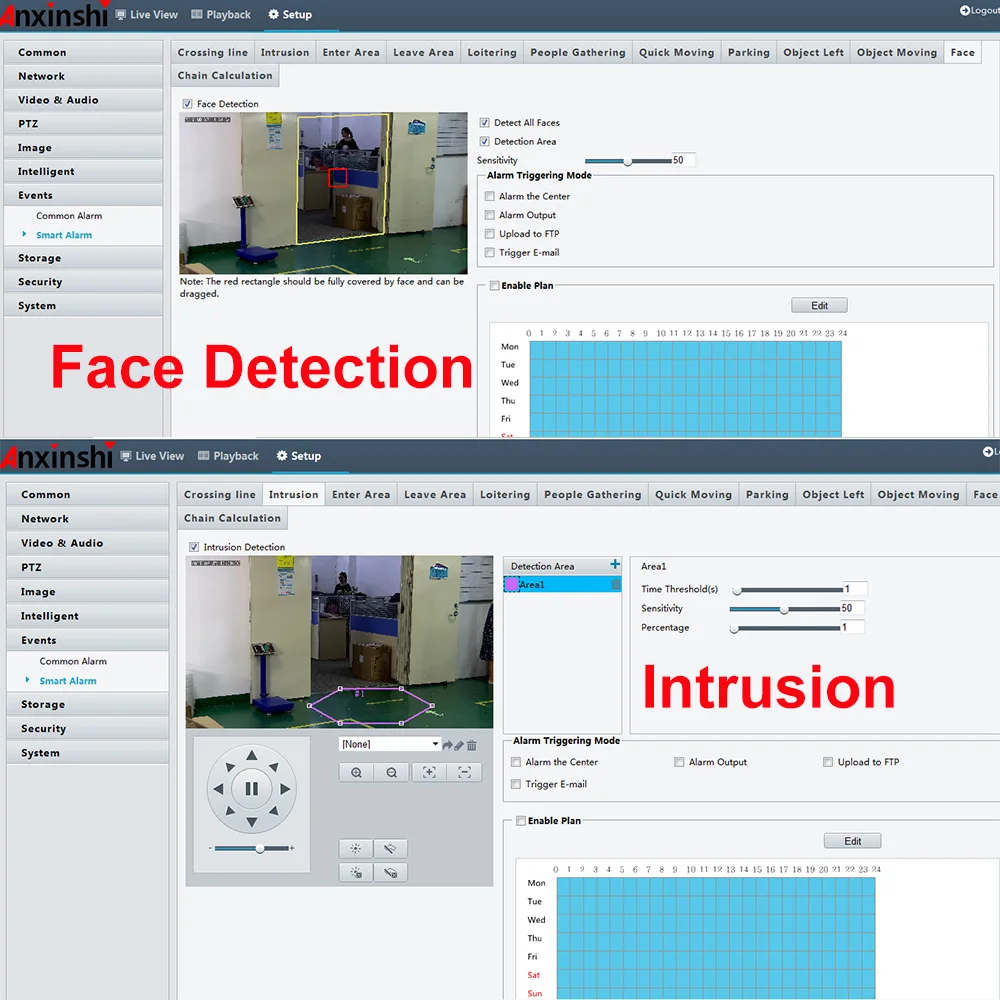This screenshot has width=1000, height=1000.
Task: Open Live View on Intrusion page header
Action: (x=152, y=455)
